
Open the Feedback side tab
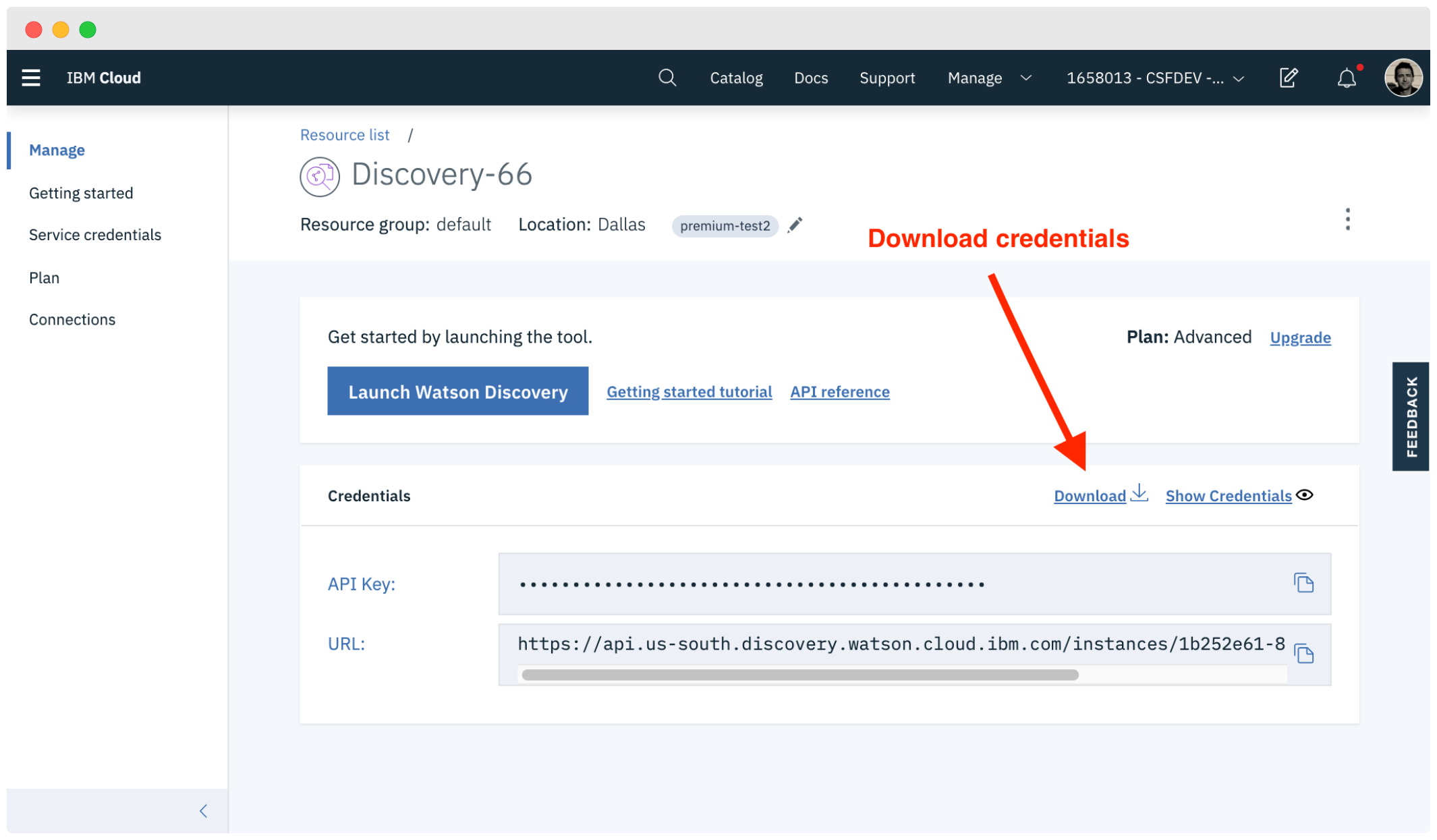click(x=1411, y=416)
